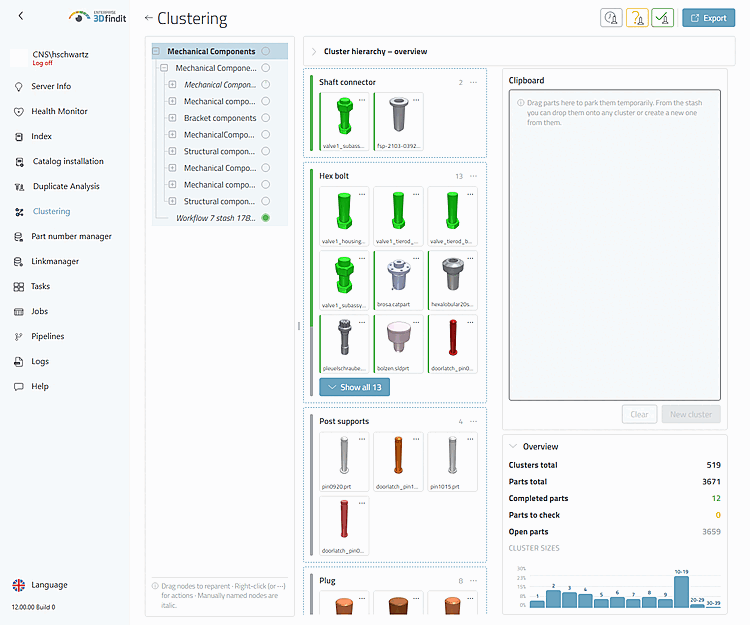The width and height of the screenshot is (750, 625).
Task: Select radio of first Structural compon... node
Action: click(266, 151)
